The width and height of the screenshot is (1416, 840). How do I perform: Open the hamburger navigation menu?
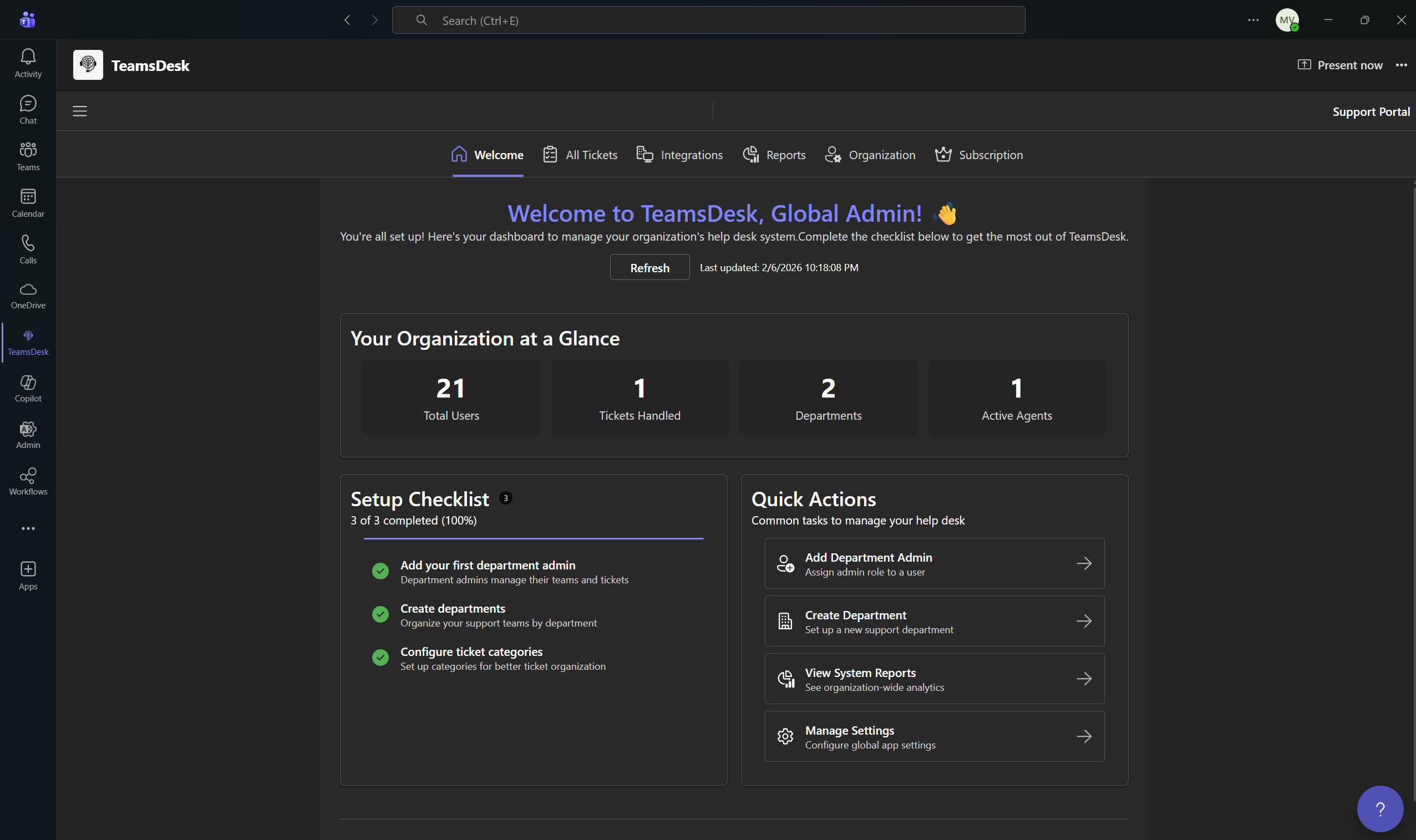click(79, 111)
